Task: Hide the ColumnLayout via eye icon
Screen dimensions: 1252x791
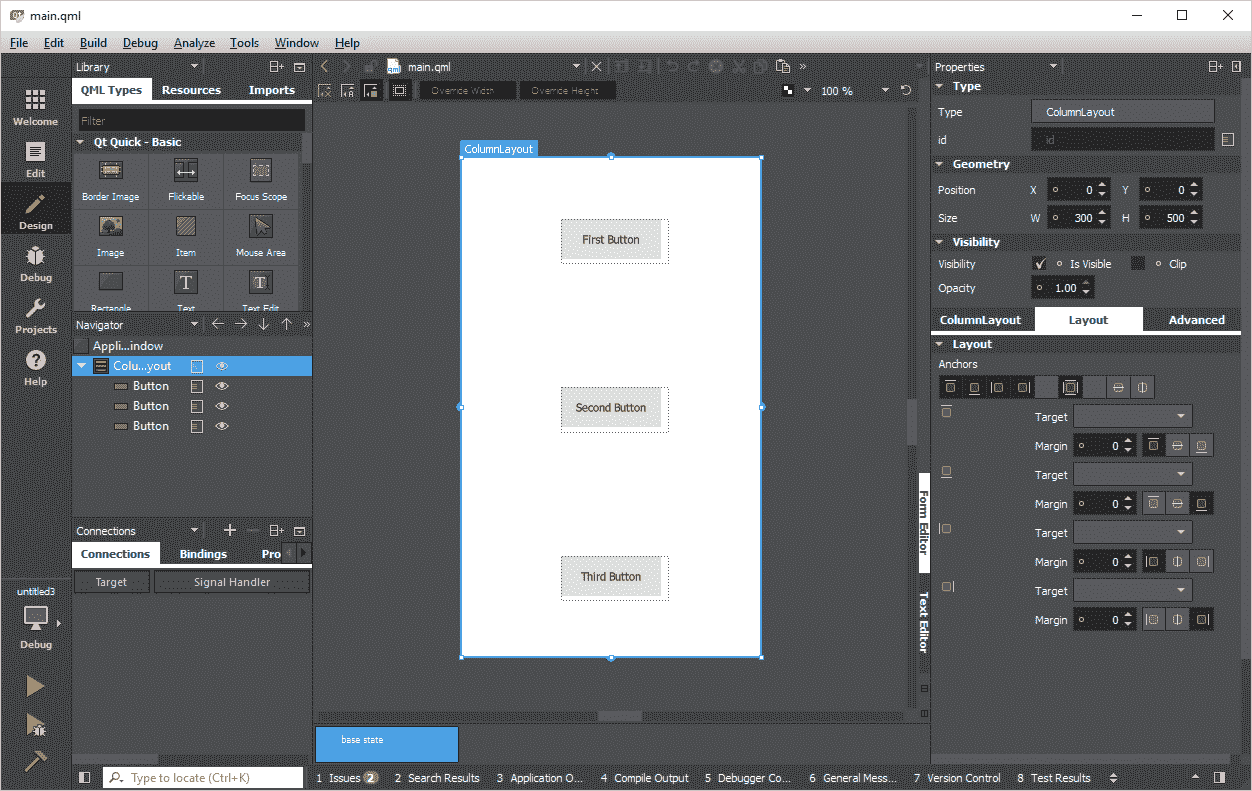Action: (x=222, y=366)
